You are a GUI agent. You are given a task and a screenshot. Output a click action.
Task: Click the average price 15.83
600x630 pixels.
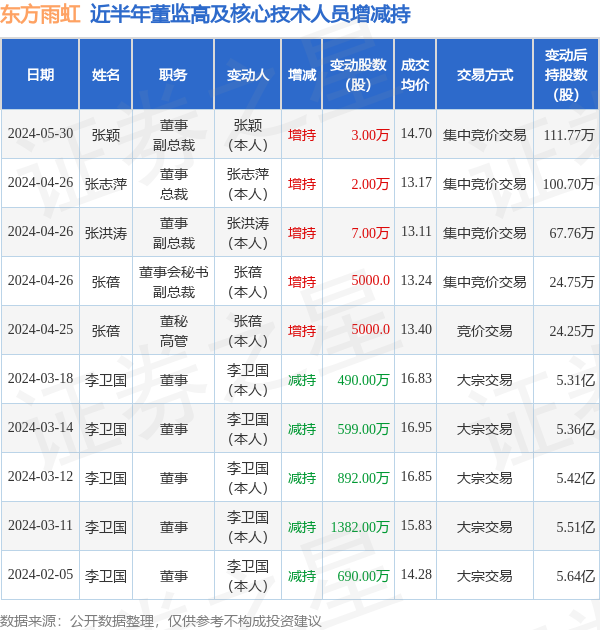click(x=416, y=526)
